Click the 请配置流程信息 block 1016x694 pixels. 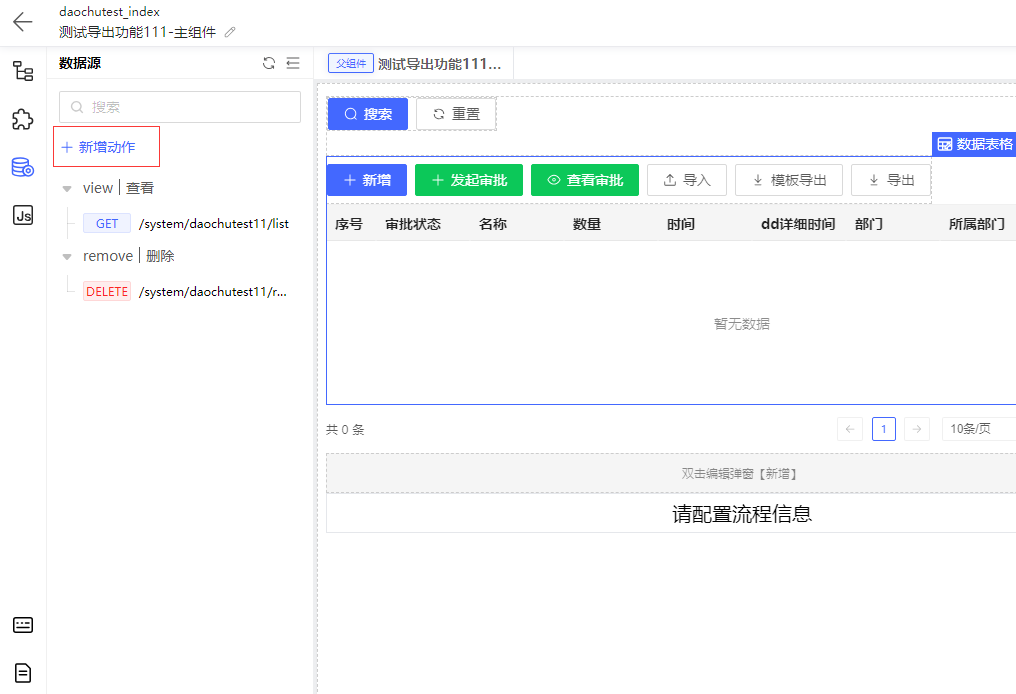click(671, 514)
